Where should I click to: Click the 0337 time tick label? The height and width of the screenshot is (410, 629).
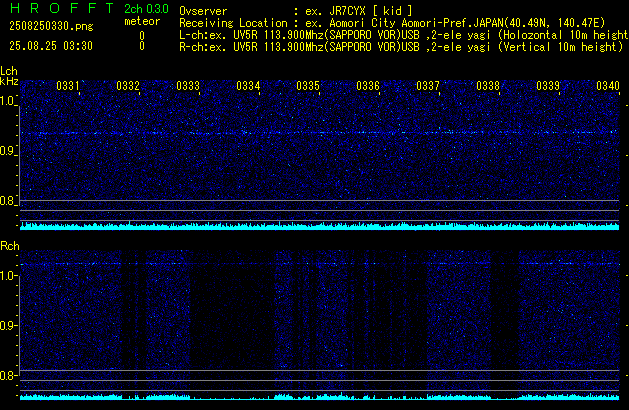(428, 86)
